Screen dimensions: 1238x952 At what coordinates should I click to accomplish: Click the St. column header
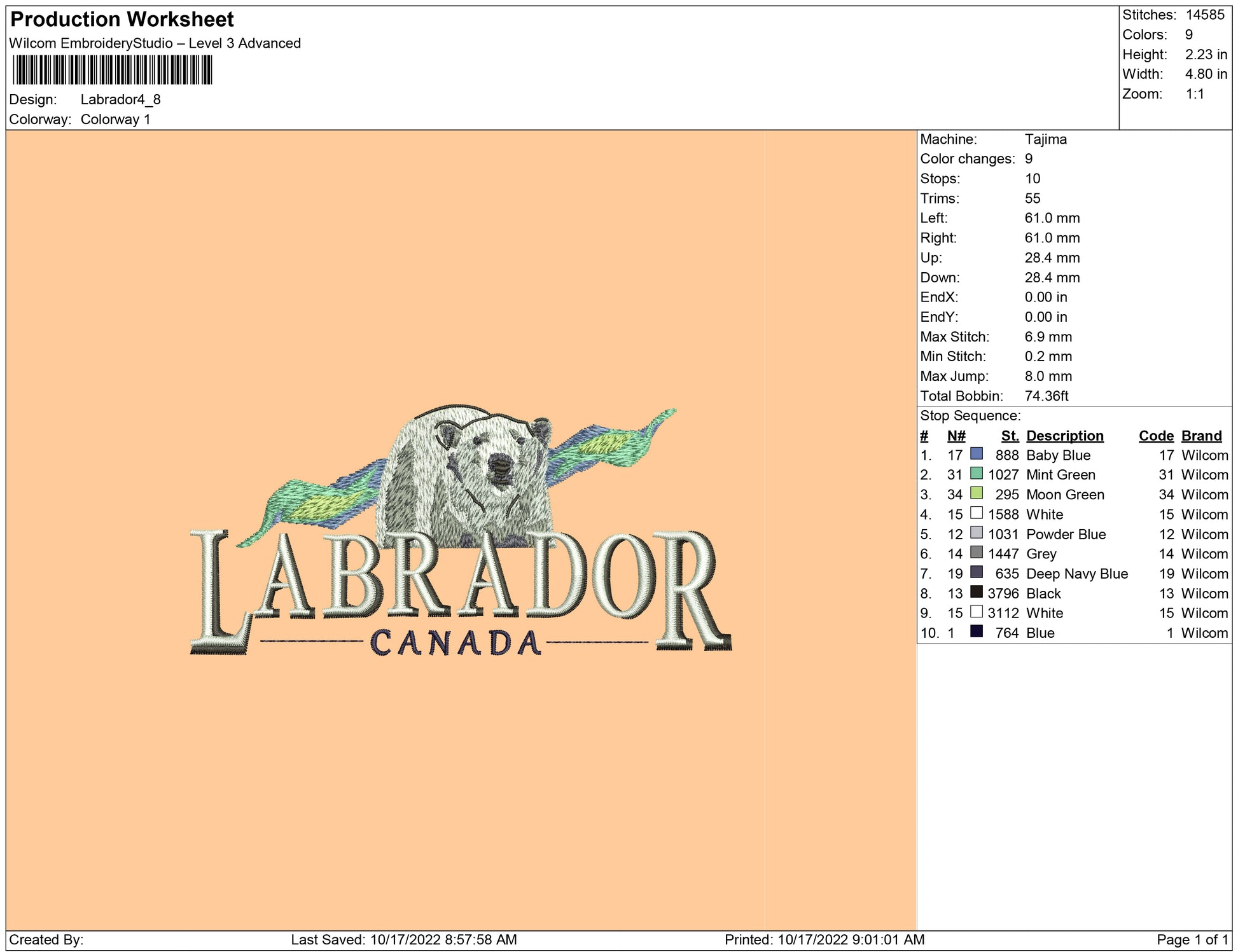pyautogui.click(x=1010, y=436)
